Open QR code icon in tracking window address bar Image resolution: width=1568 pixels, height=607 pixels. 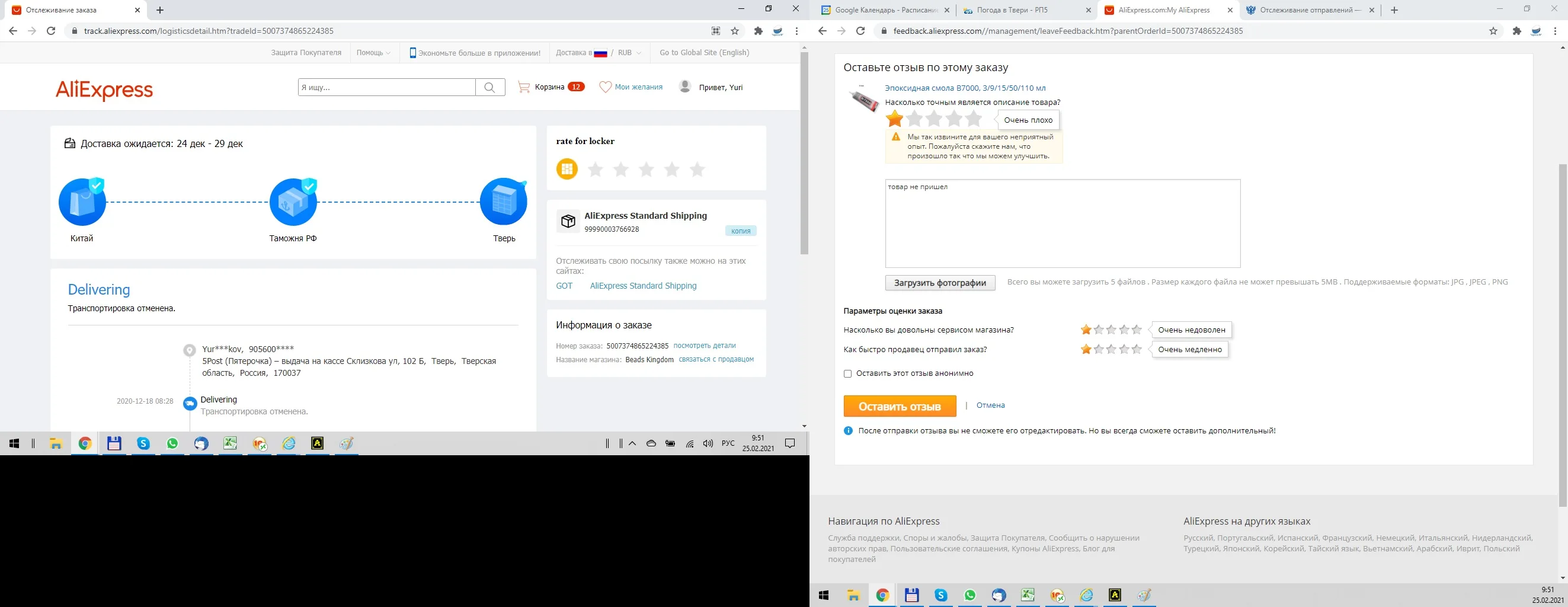point(716,31)
